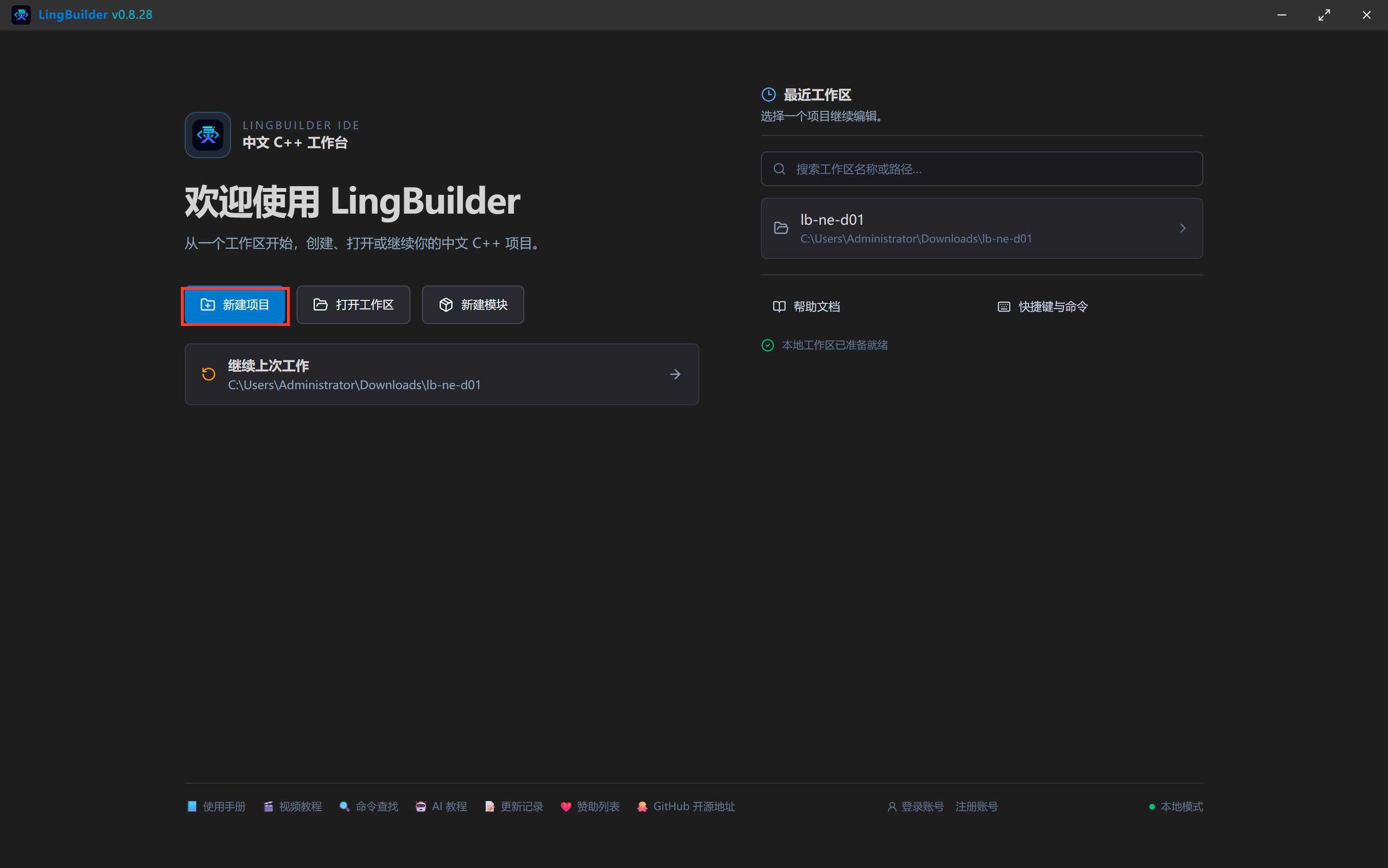
Task: Open 快捷键与命令
Action: [x=1042, y=307]
